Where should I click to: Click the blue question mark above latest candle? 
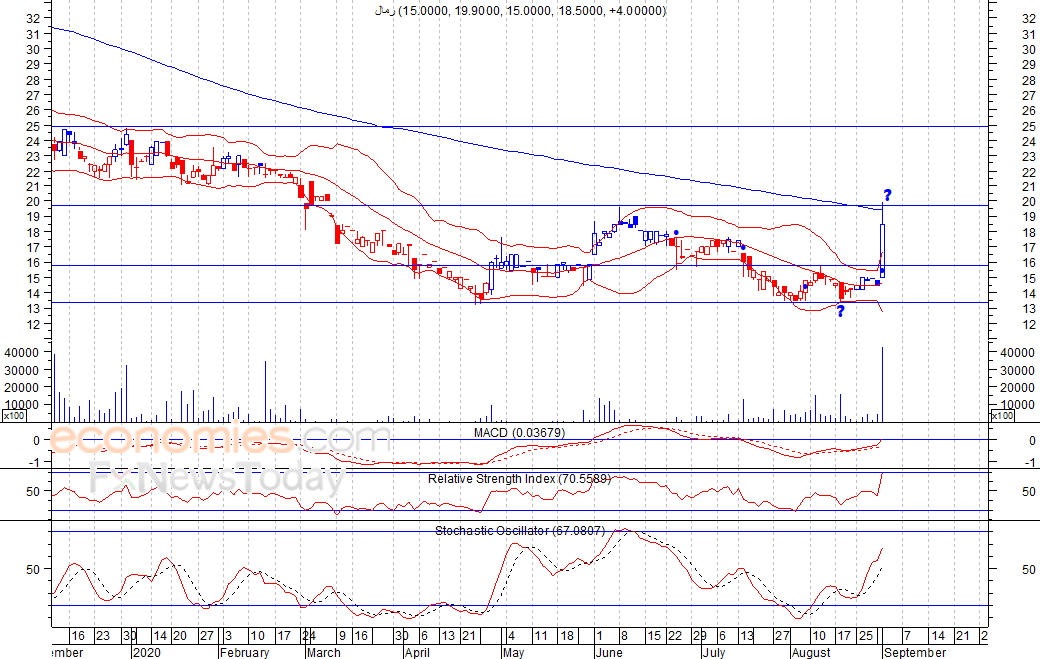[886, 195]
